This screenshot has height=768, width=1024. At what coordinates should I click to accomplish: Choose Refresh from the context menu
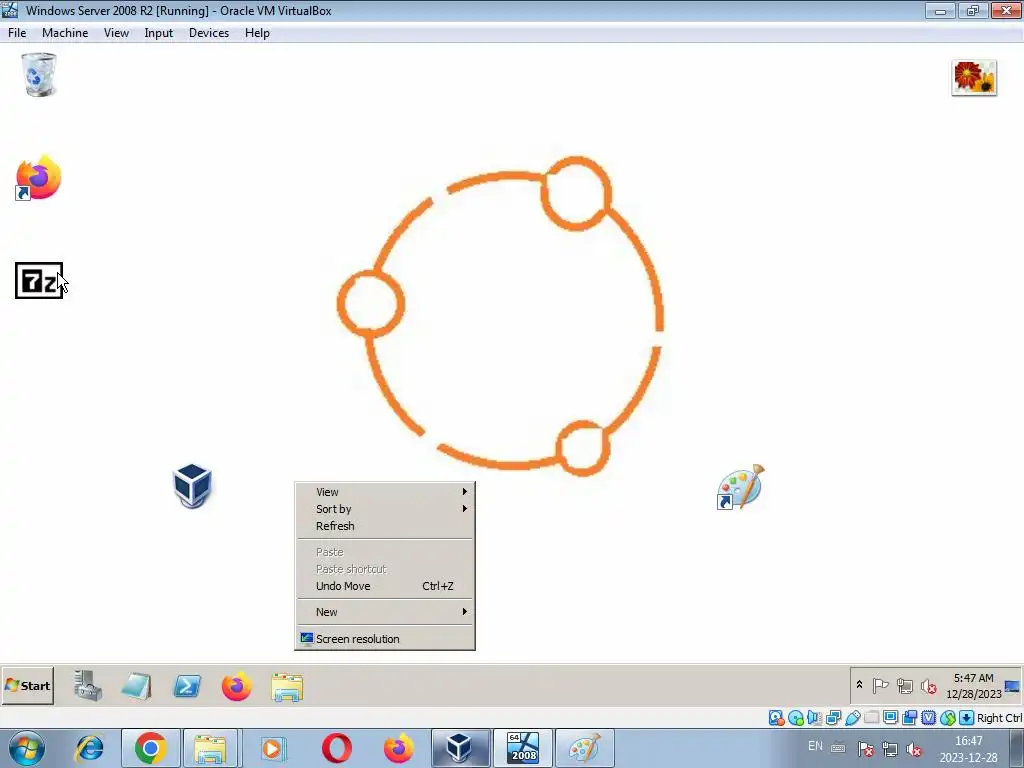385,526
